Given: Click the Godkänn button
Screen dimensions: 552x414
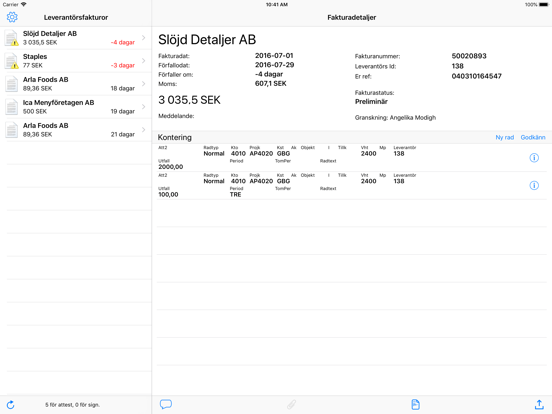Looking at the screenshot, I should click(533, 137).
